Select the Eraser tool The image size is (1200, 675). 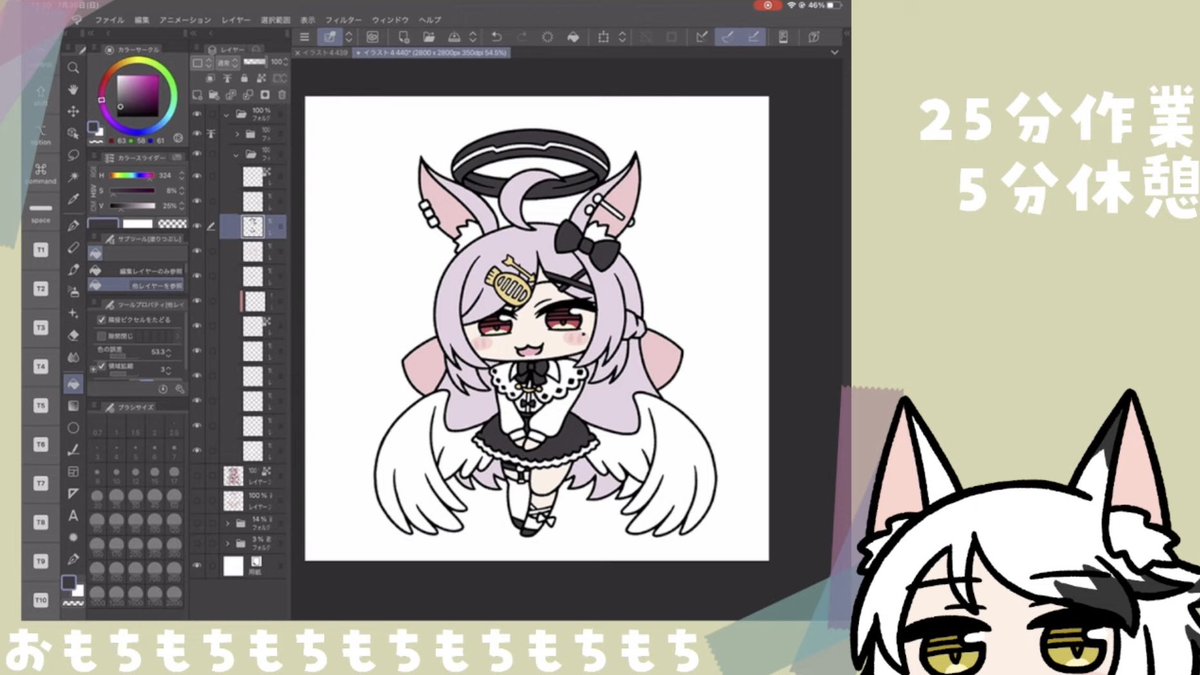coord(73,336)
